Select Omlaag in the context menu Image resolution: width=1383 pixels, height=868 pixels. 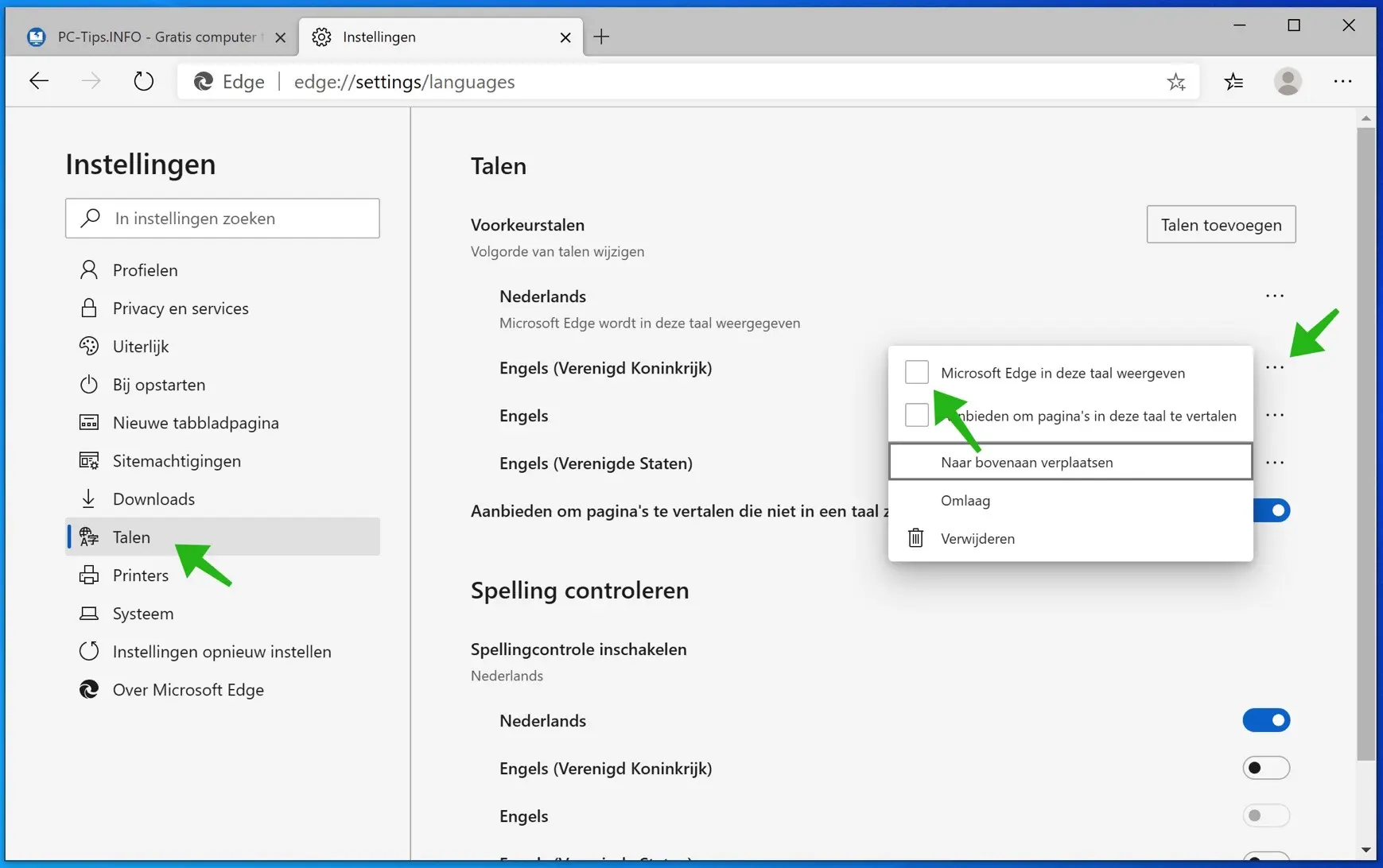coord(1070,500)
